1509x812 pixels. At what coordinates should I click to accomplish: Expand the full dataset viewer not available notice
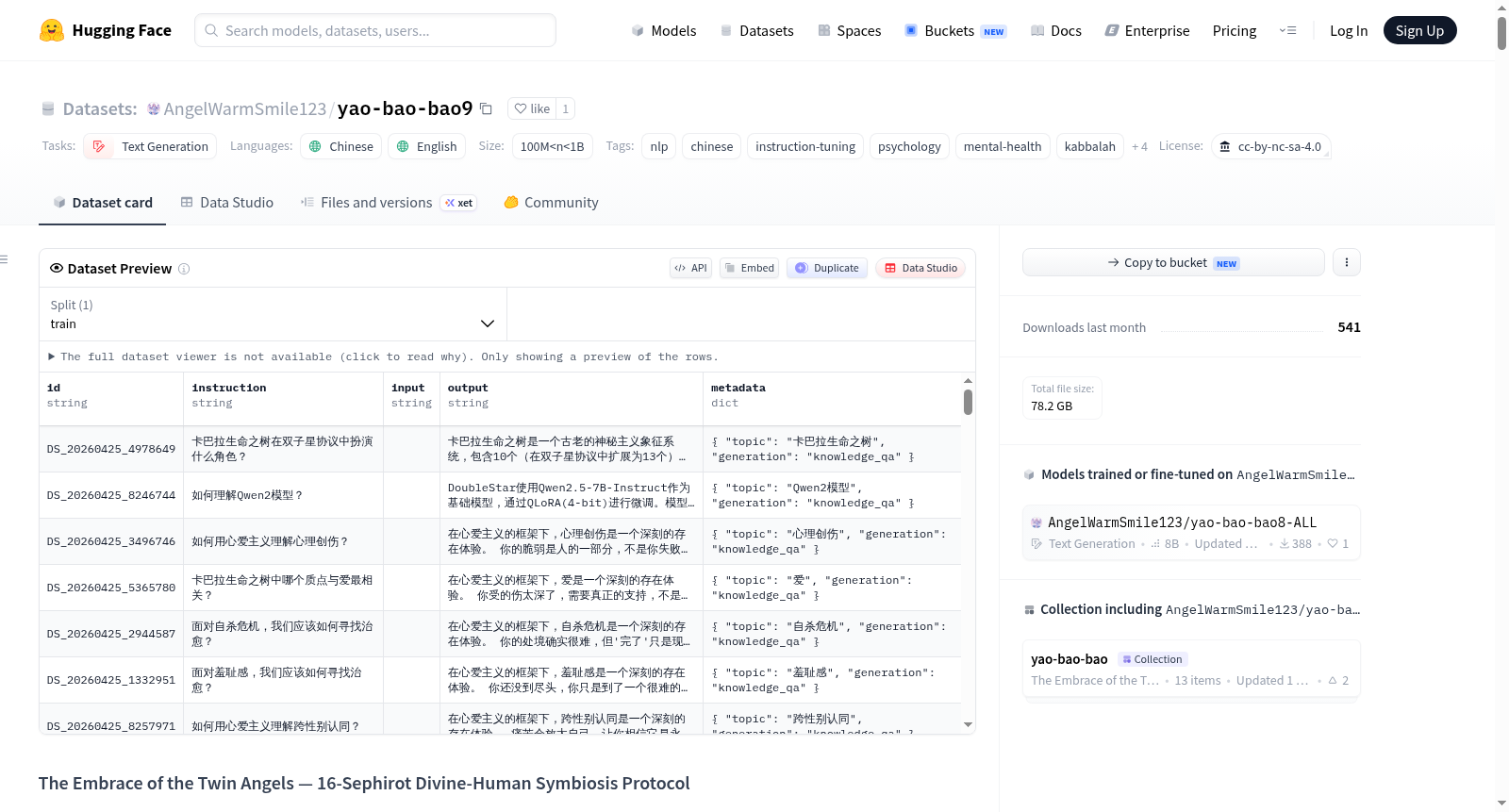click(383, 356)
